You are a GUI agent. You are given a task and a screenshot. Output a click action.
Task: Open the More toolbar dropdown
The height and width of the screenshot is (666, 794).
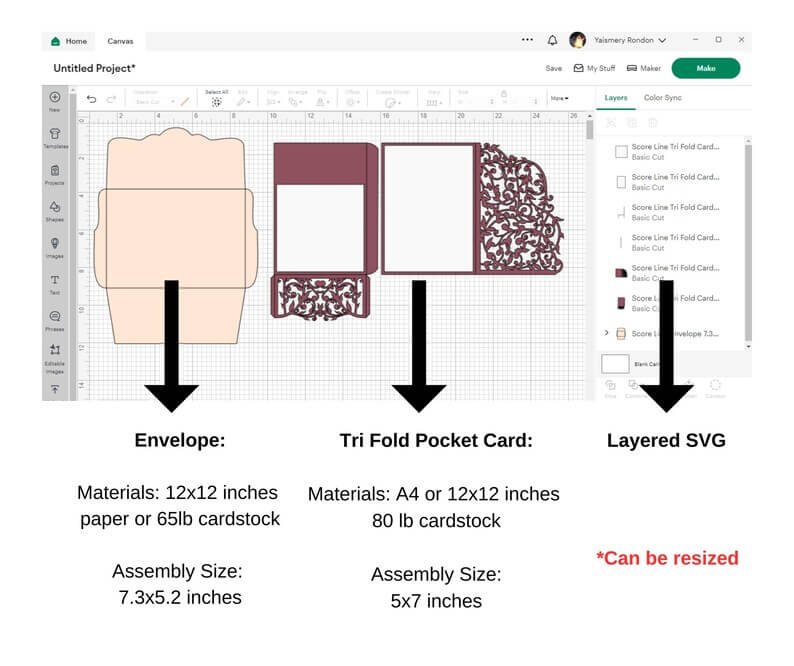click(560, 98)
